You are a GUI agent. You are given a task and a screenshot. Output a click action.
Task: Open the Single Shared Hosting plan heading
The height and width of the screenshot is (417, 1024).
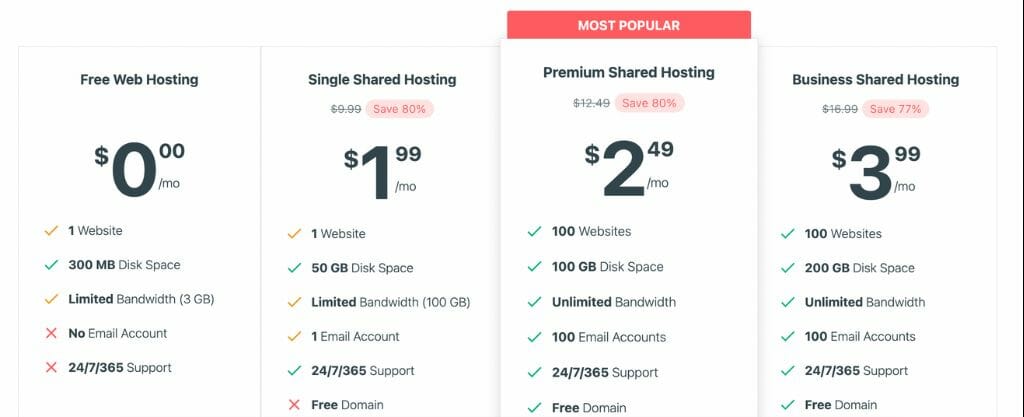pos(382,80)
